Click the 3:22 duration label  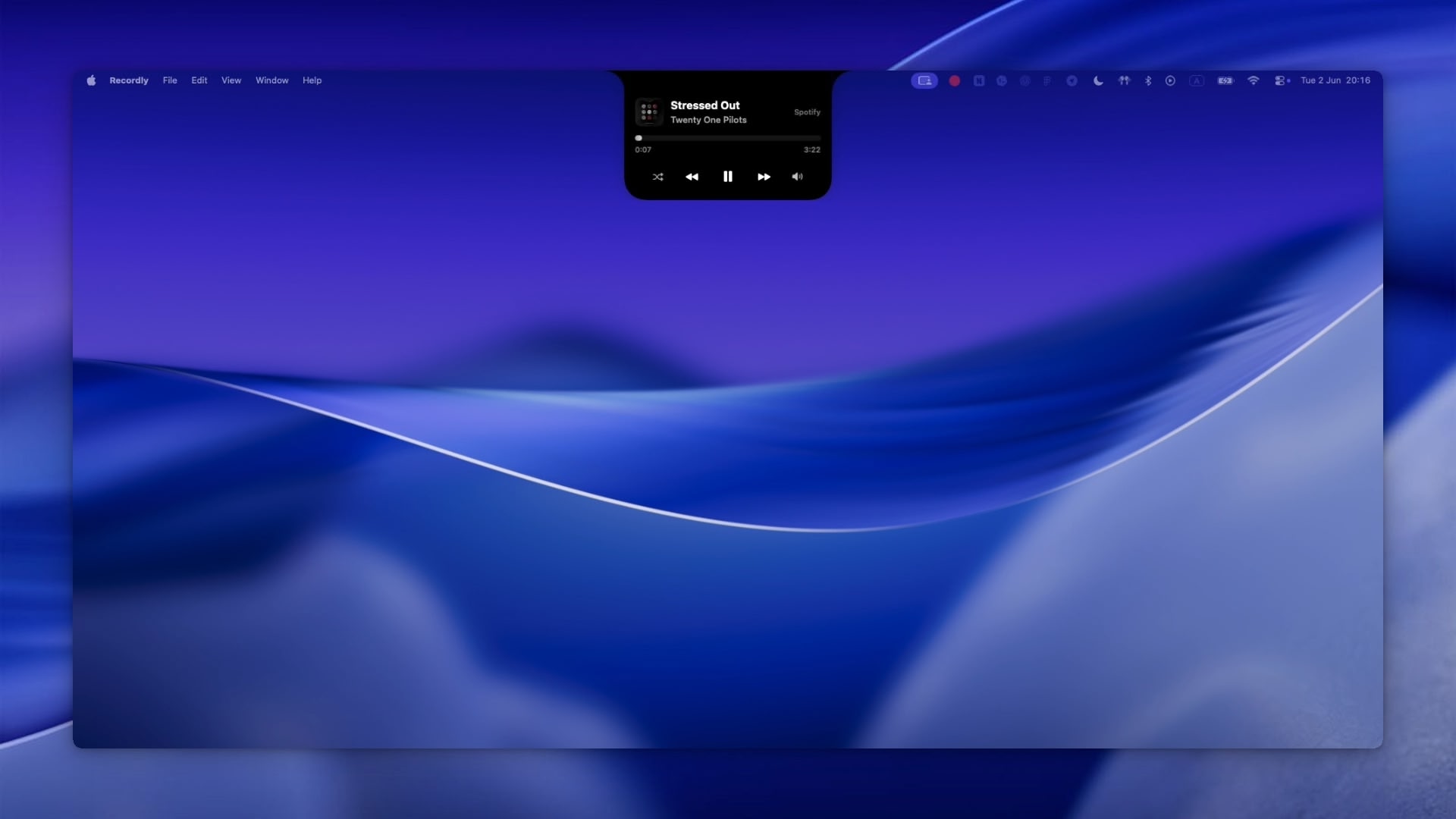pyautogui.click(x=812, y=150)
